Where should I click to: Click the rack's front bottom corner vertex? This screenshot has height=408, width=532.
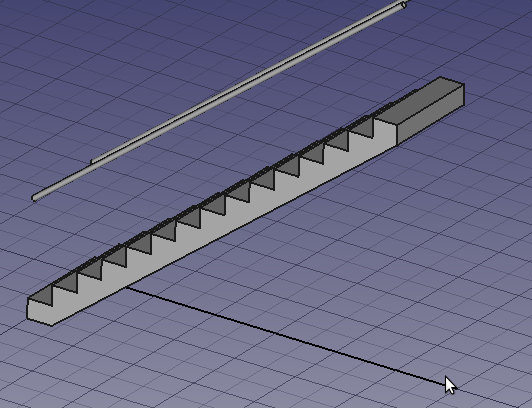click(52, 326)
